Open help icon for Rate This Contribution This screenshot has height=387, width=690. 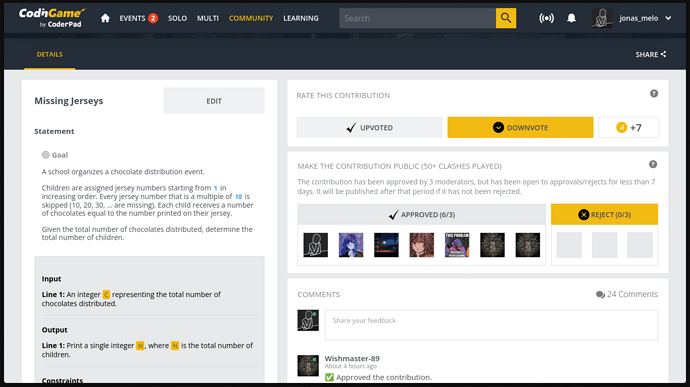(x=654, y=93)
